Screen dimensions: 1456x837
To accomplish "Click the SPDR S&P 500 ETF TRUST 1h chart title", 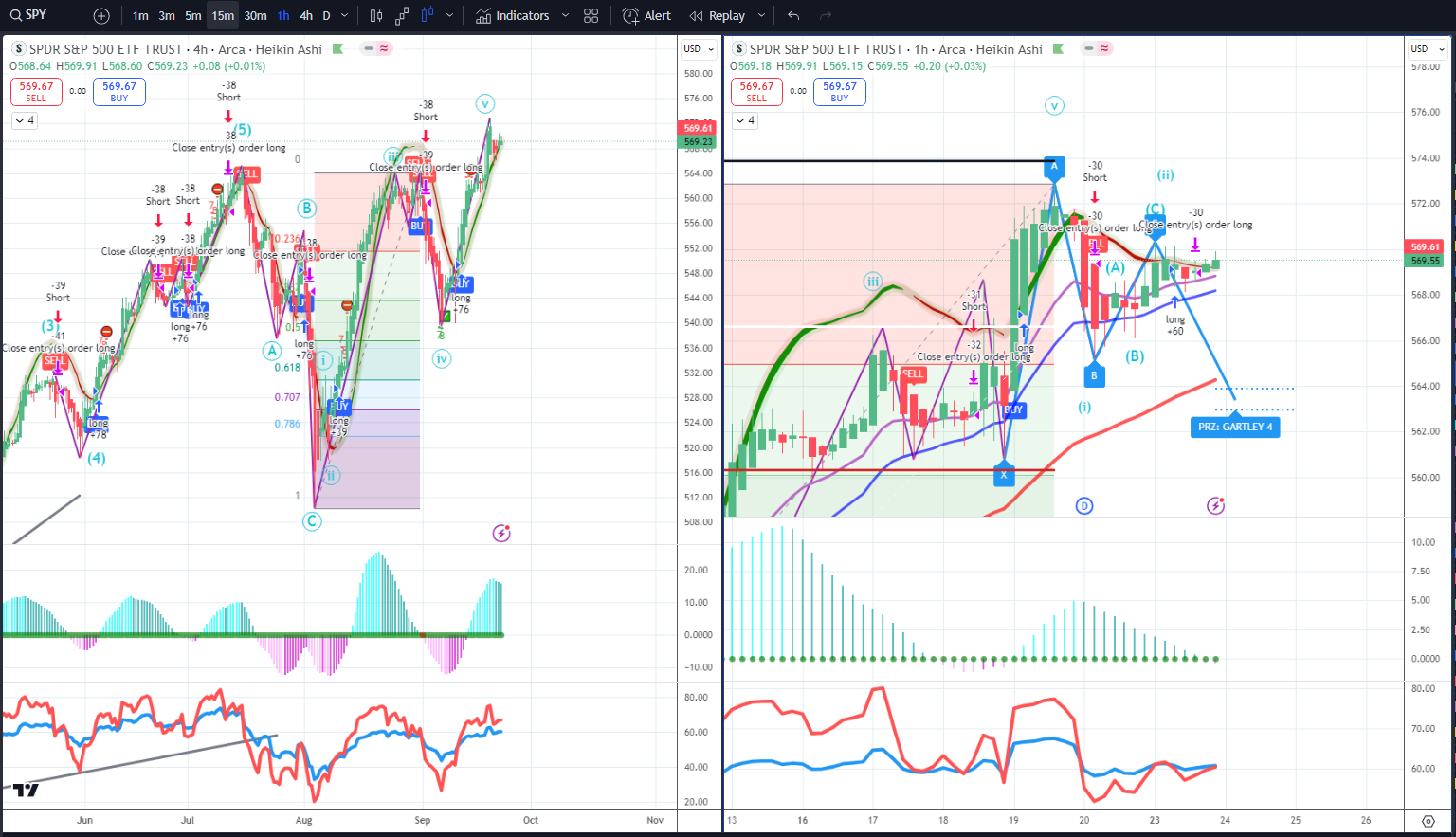I will coord(896,49).
